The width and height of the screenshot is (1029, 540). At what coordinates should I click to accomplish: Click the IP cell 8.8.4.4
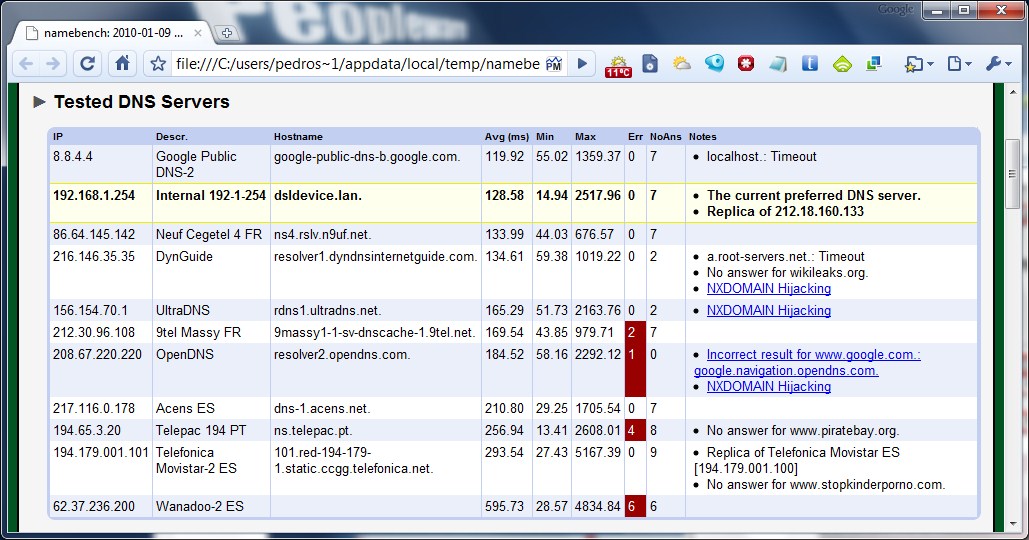[73, 157]
